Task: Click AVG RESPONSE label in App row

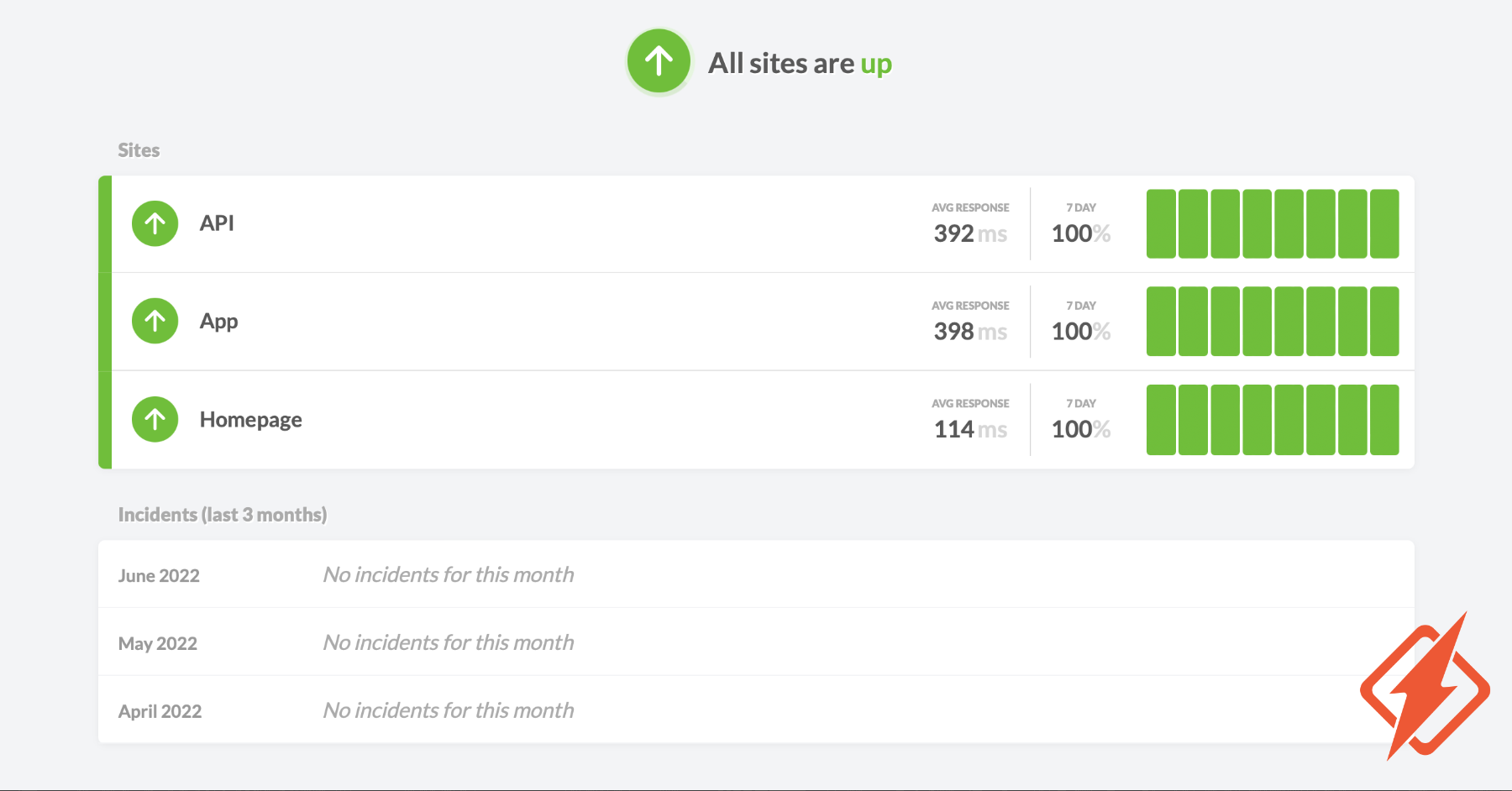Action: (x=970, y=306)
